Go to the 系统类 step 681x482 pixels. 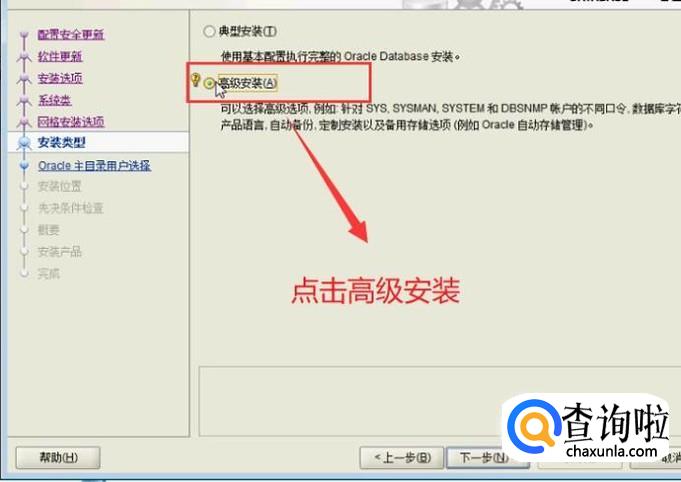click(x=54, y=100)
